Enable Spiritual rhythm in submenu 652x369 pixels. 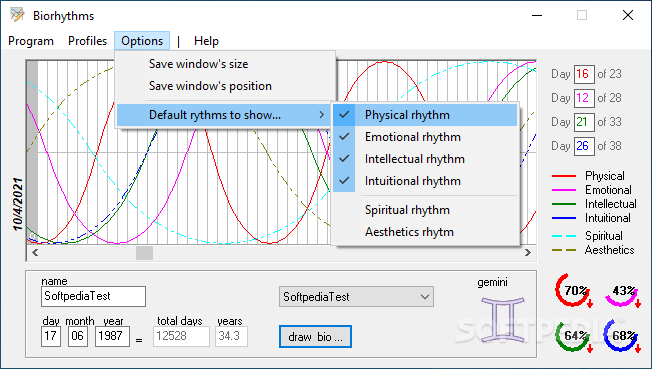[x=425, y=210]
